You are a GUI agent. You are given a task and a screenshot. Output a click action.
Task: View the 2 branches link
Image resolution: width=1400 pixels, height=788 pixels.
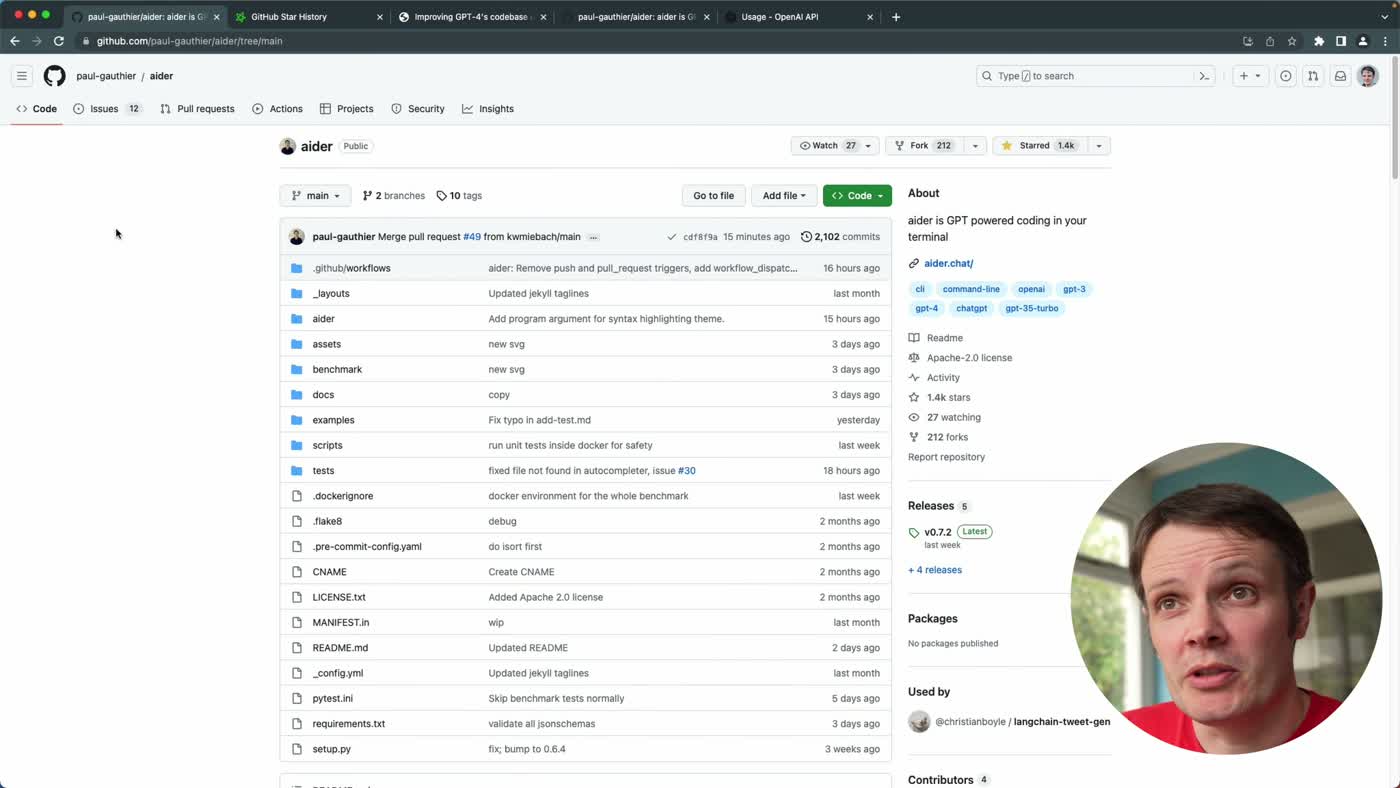click(394, 196)
